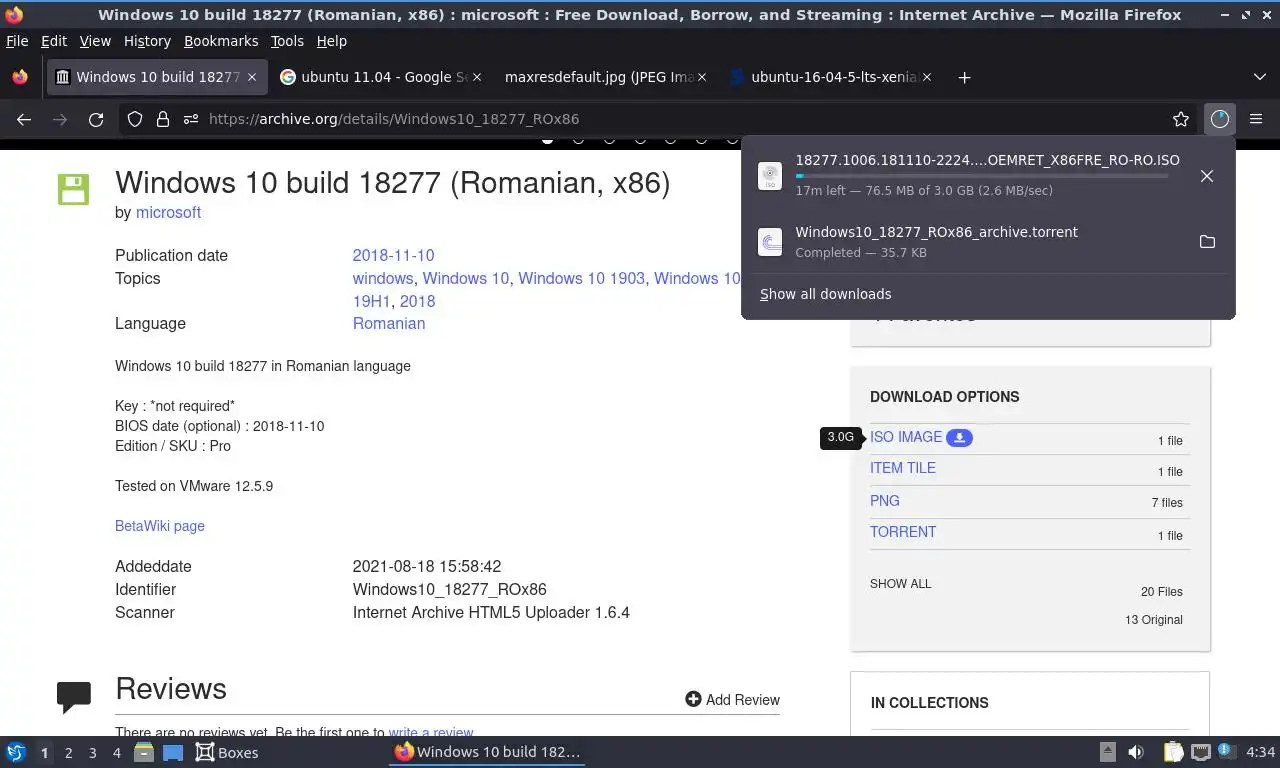Click Show all downloads

pyautogui.click(x=825, y=294)
